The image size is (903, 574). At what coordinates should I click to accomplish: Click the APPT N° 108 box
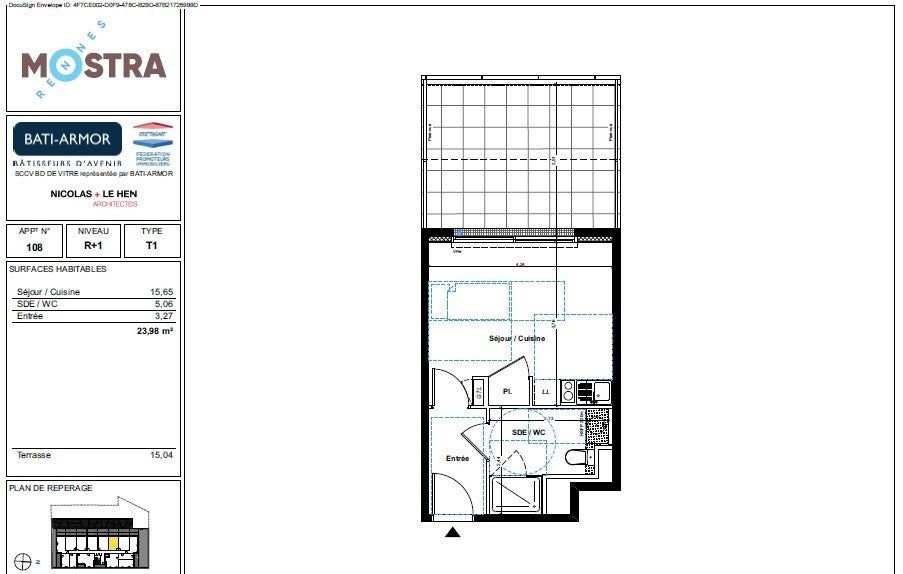click(35, 240)
